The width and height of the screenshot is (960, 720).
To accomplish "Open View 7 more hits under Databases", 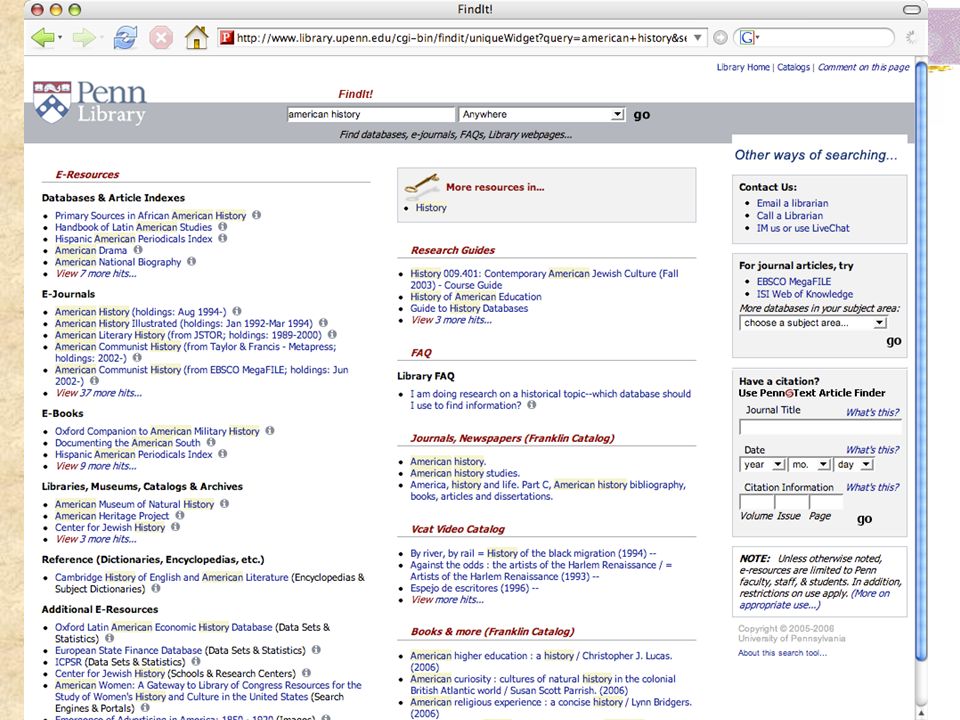I will tap(96, 274).
